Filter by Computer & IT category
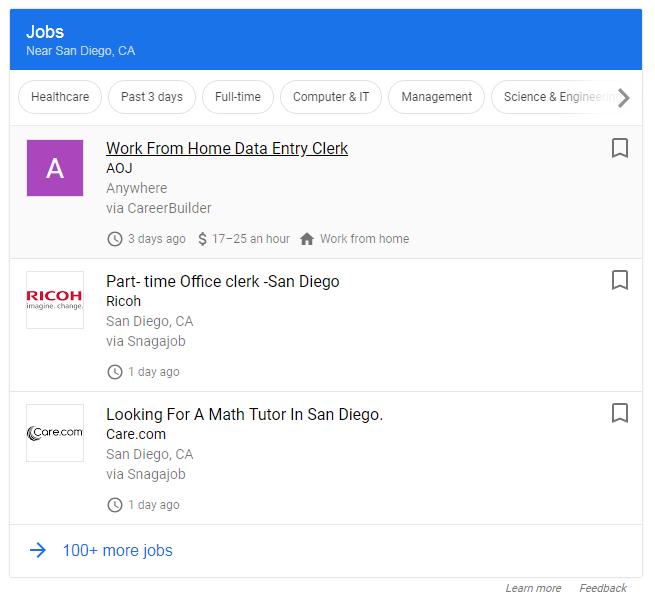Viewport: 655px width, 603px height. coord(331,97)
